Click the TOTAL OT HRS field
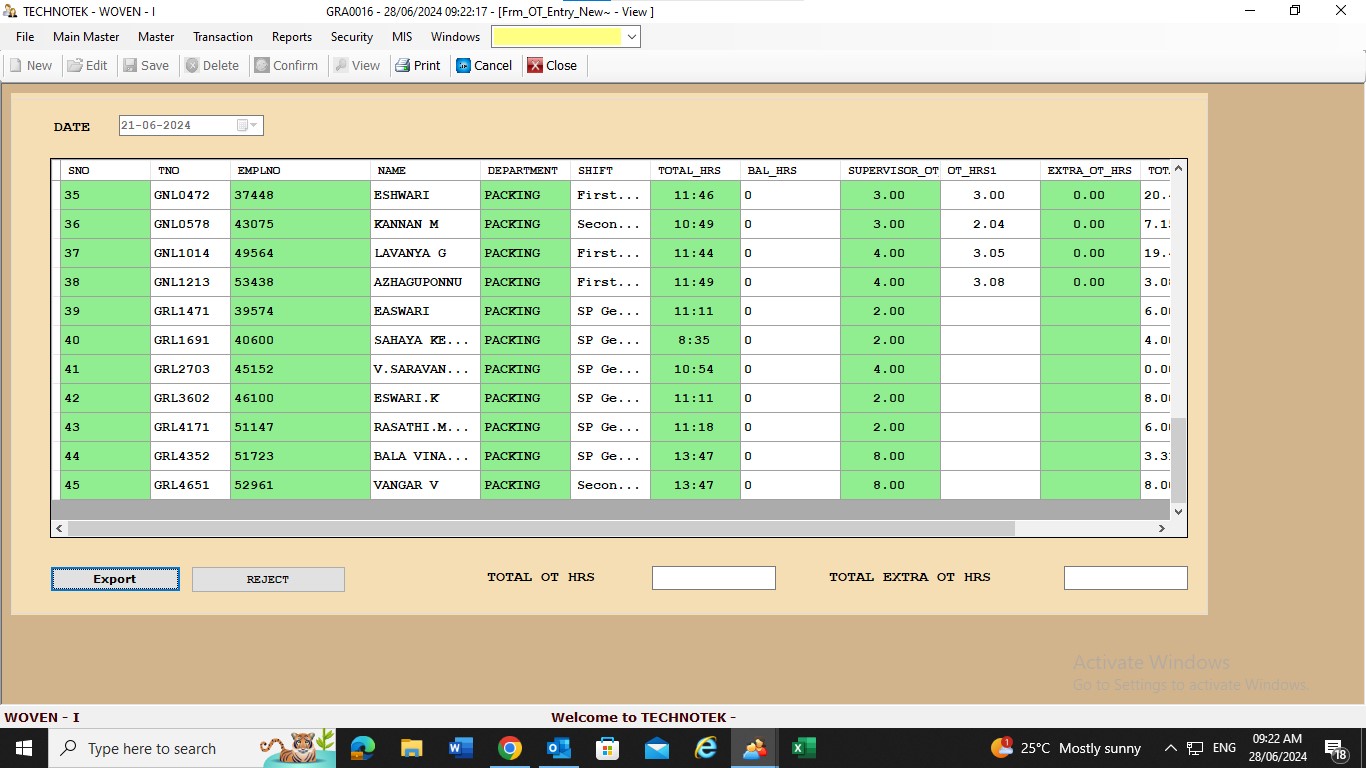 pos(713,578)
